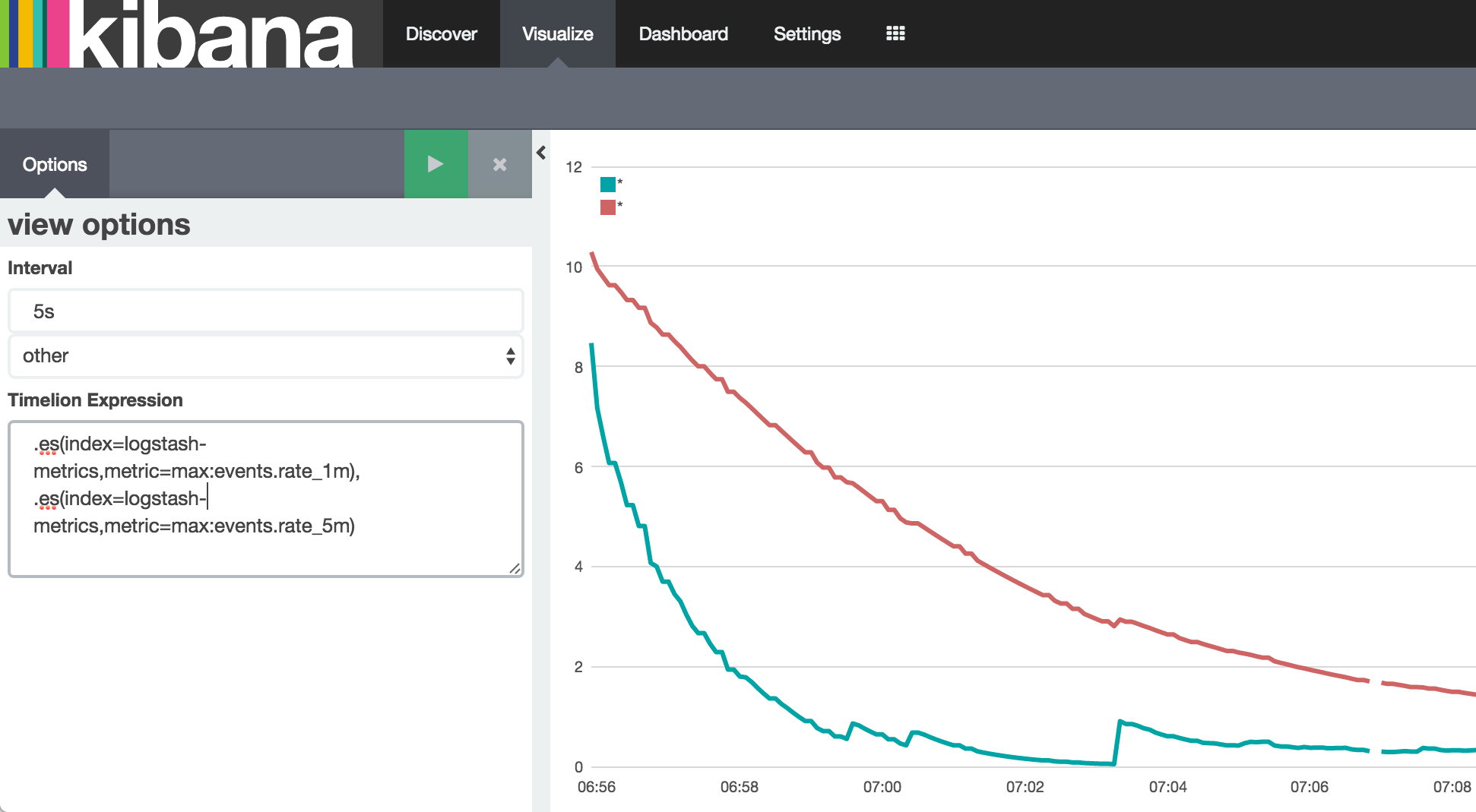Open the Settings page
The image size is (1476, 812).
806,33
